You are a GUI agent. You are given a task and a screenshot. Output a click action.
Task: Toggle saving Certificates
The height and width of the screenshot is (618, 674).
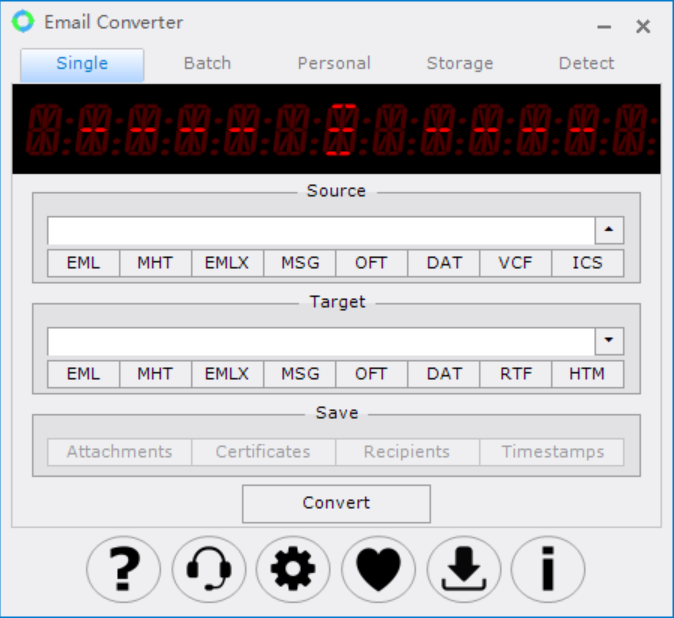coord(263,452)
